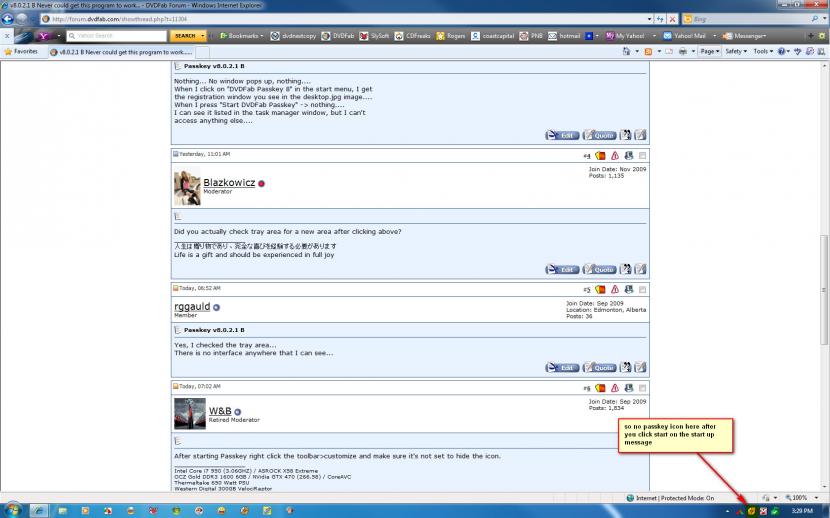Open post #4 permalink number
The height and width of the screenshot is (518, 830).
pyautogui.click(x=587, y=156)
